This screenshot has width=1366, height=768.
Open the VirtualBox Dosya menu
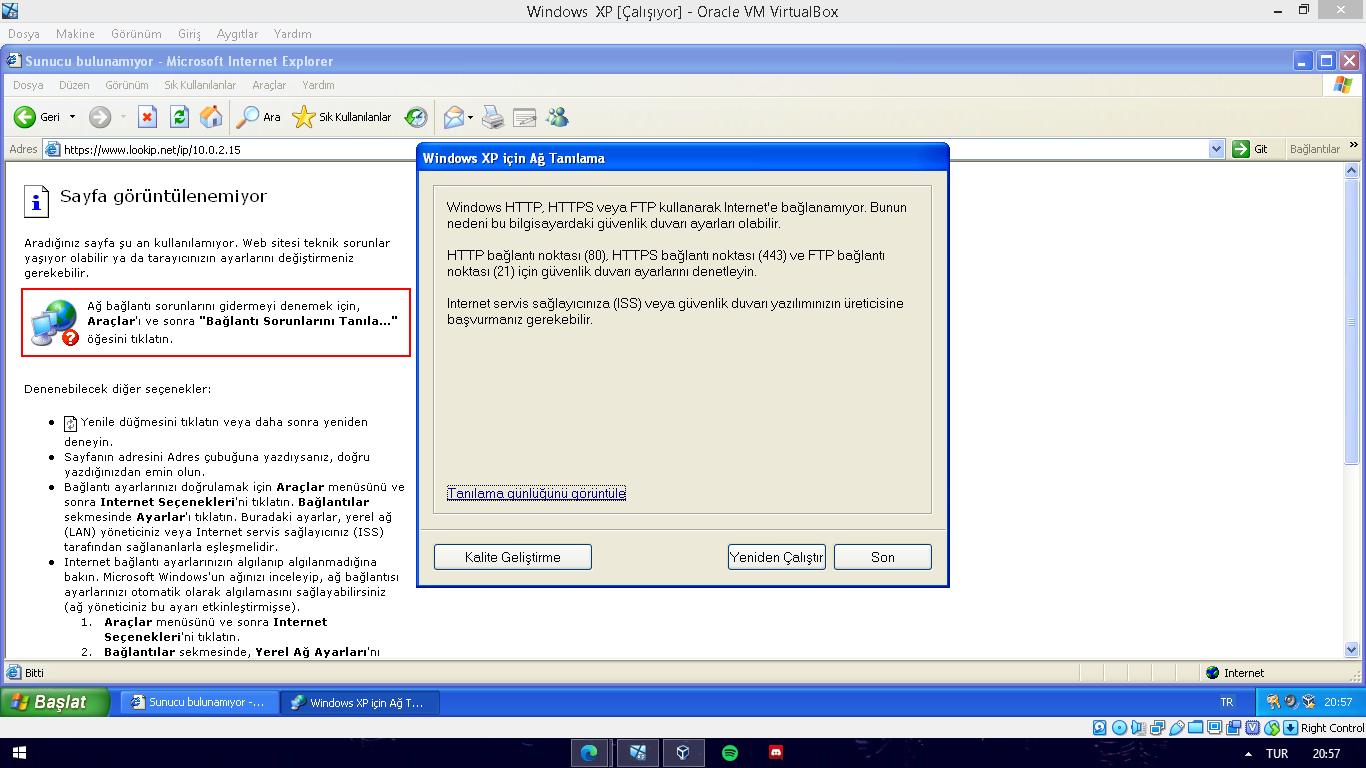coord(24,34)
